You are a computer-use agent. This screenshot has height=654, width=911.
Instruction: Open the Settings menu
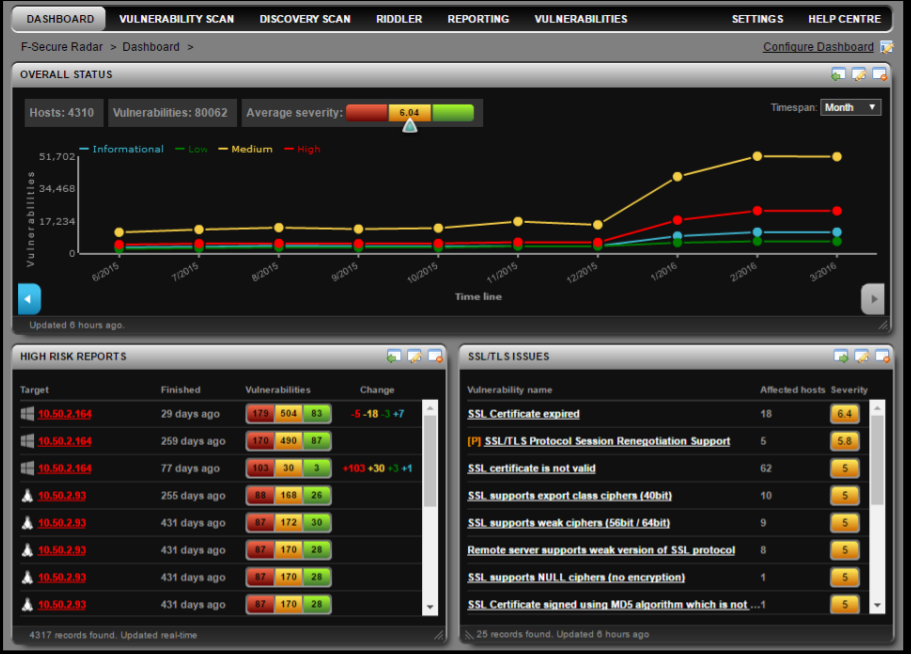[x=758, y=19]
